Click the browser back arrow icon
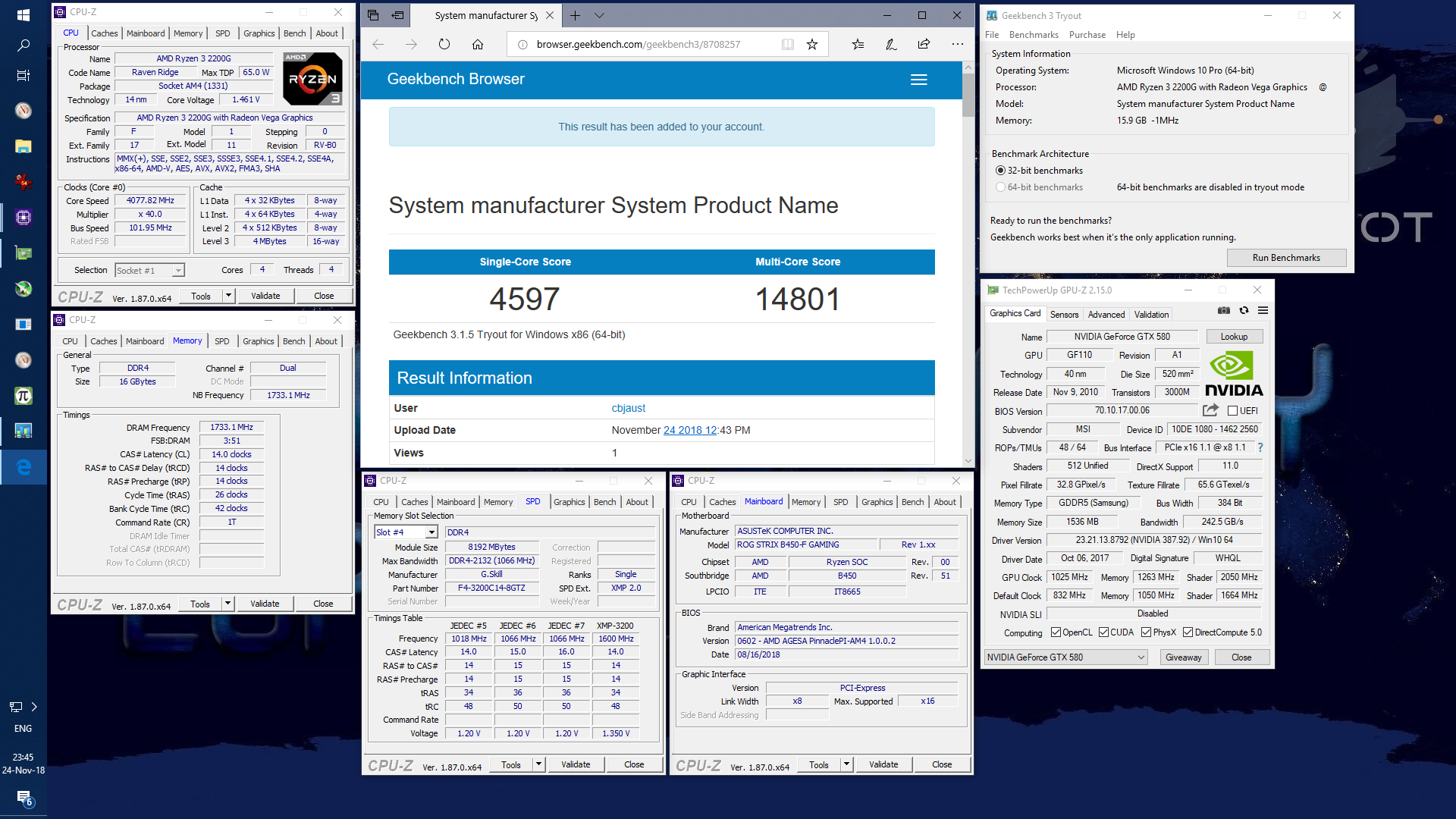Screen dimensions: 1456x819 tap(378, 45)
